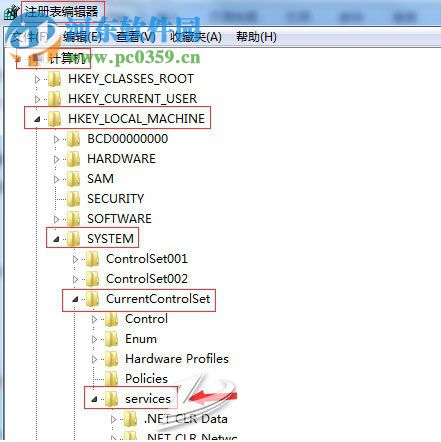Select the BCD00000000 key label
The image size is (441, 442).
128,139
